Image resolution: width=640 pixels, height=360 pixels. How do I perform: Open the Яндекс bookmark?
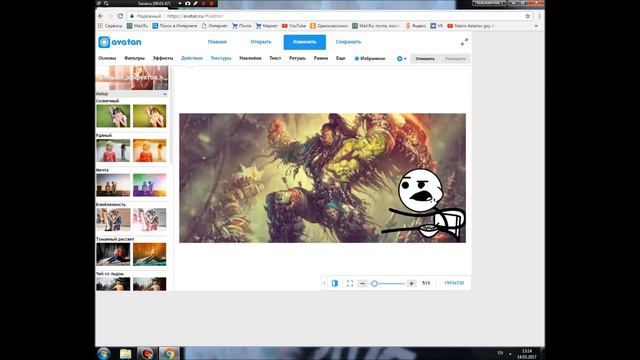(416, 26)
